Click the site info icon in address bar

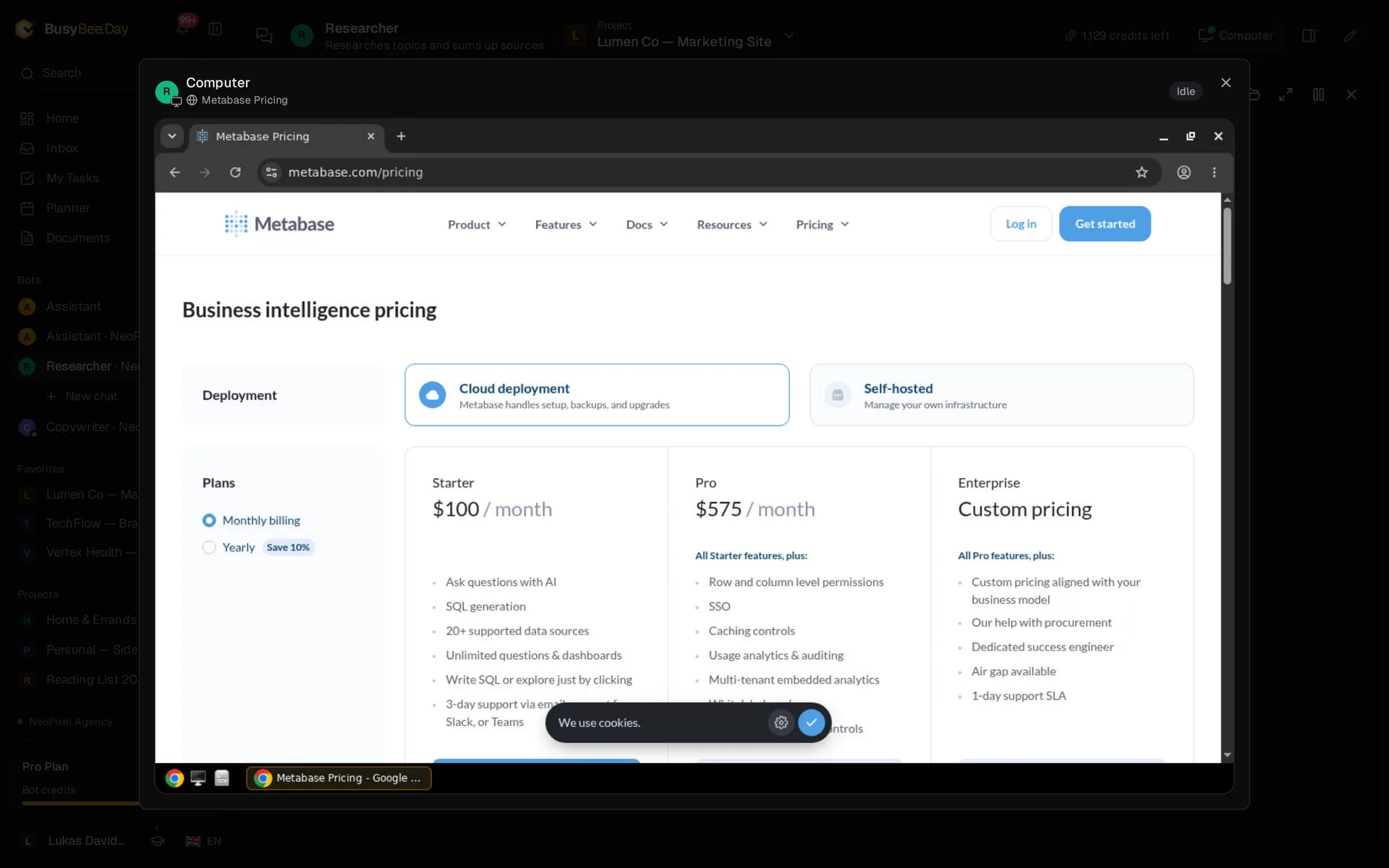[x=271, y=172]
